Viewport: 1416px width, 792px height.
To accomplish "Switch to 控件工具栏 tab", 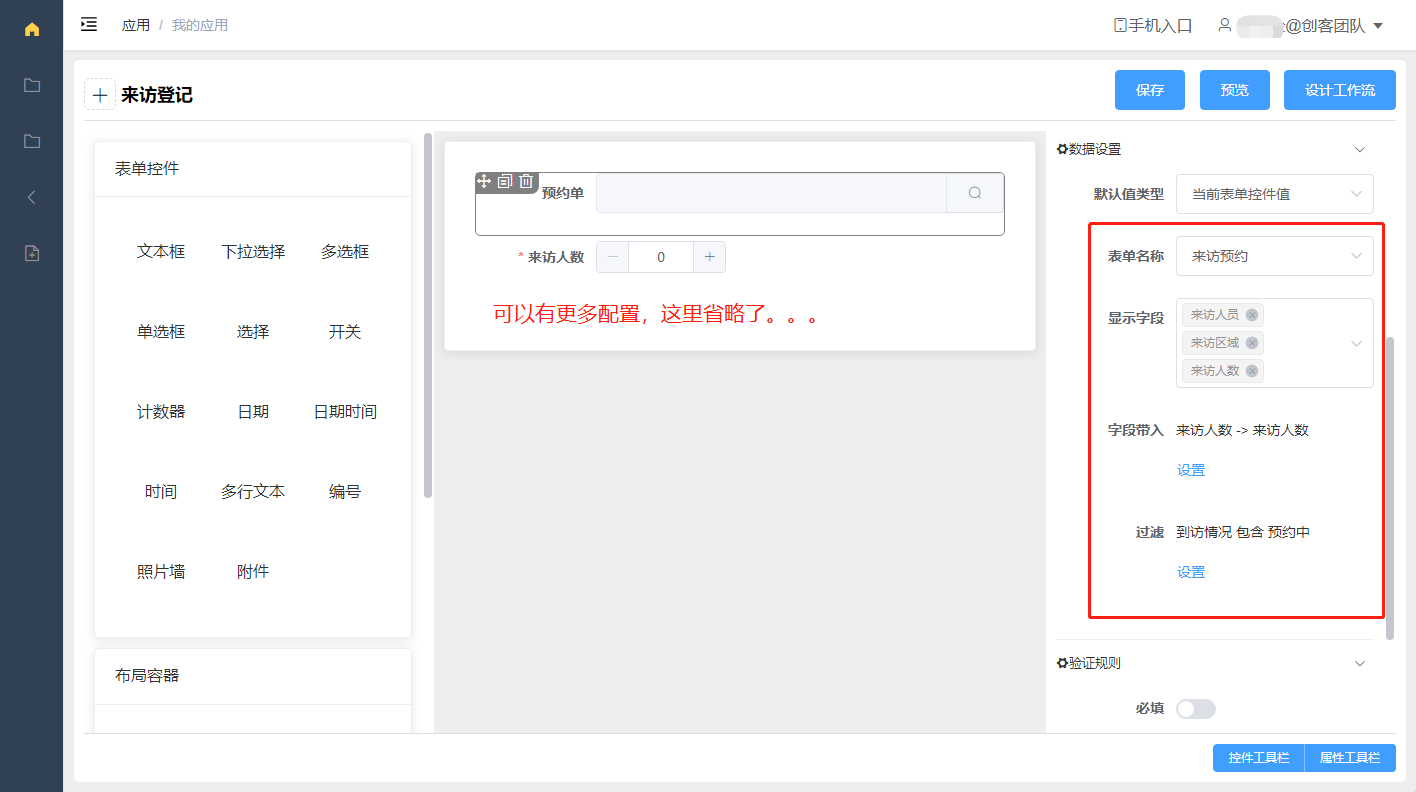I will point(1259,758).
